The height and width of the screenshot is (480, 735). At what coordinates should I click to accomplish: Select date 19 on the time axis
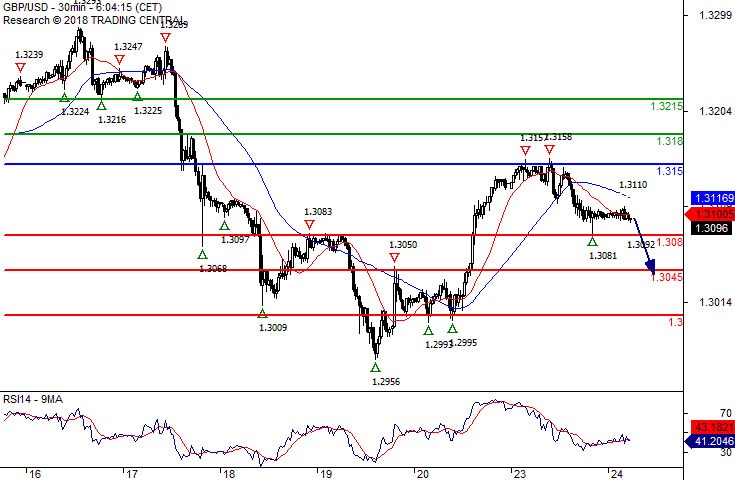[326, 474]
